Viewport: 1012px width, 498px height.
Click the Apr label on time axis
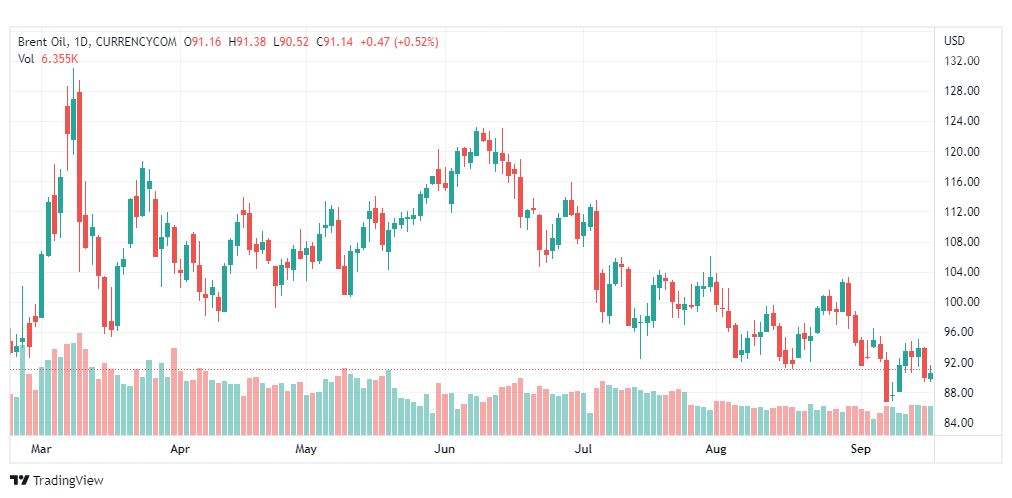pyautogui.click(x=180, y=450)
